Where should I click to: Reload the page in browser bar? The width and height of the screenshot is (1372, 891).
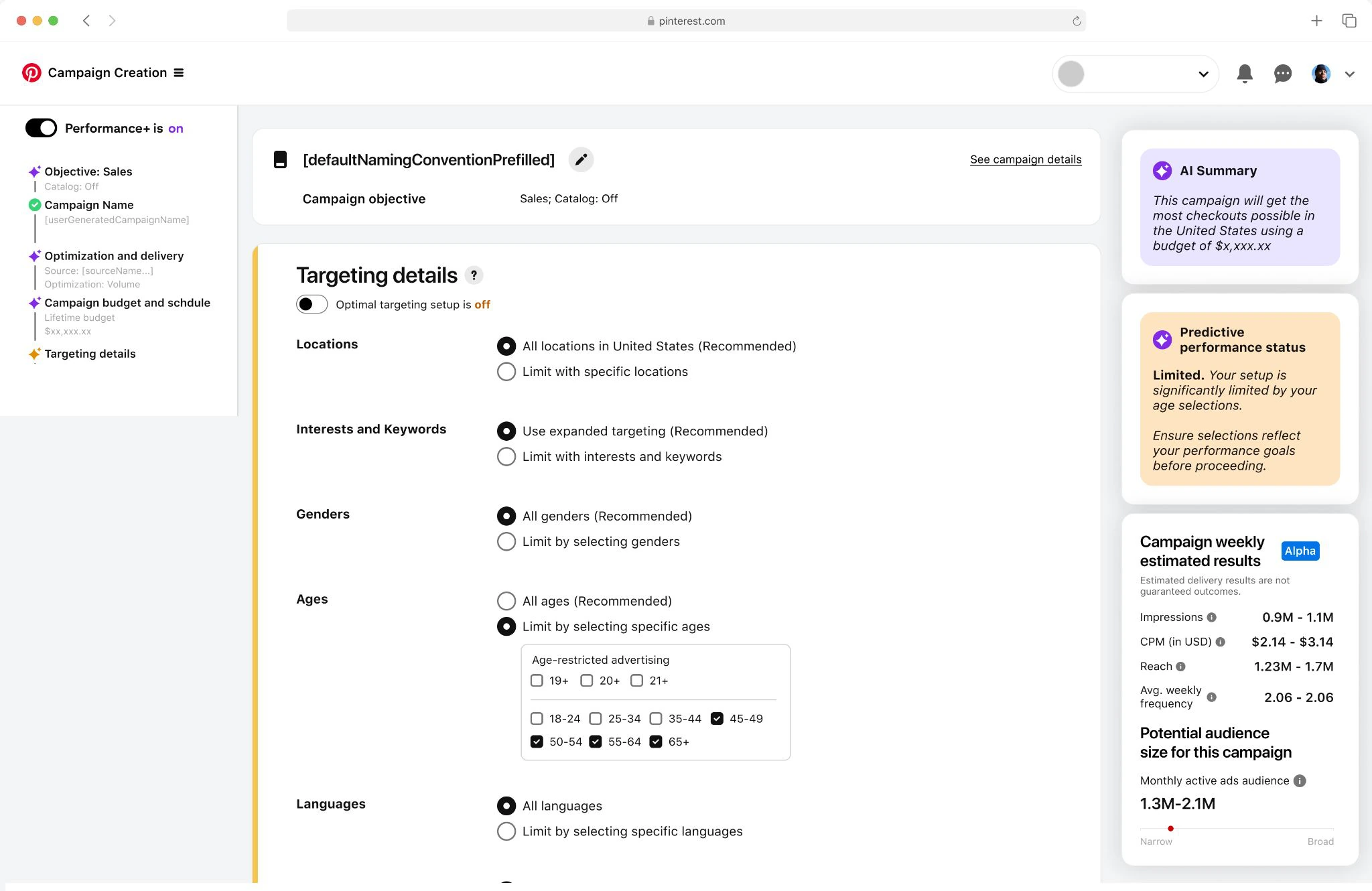[1077, 21]
